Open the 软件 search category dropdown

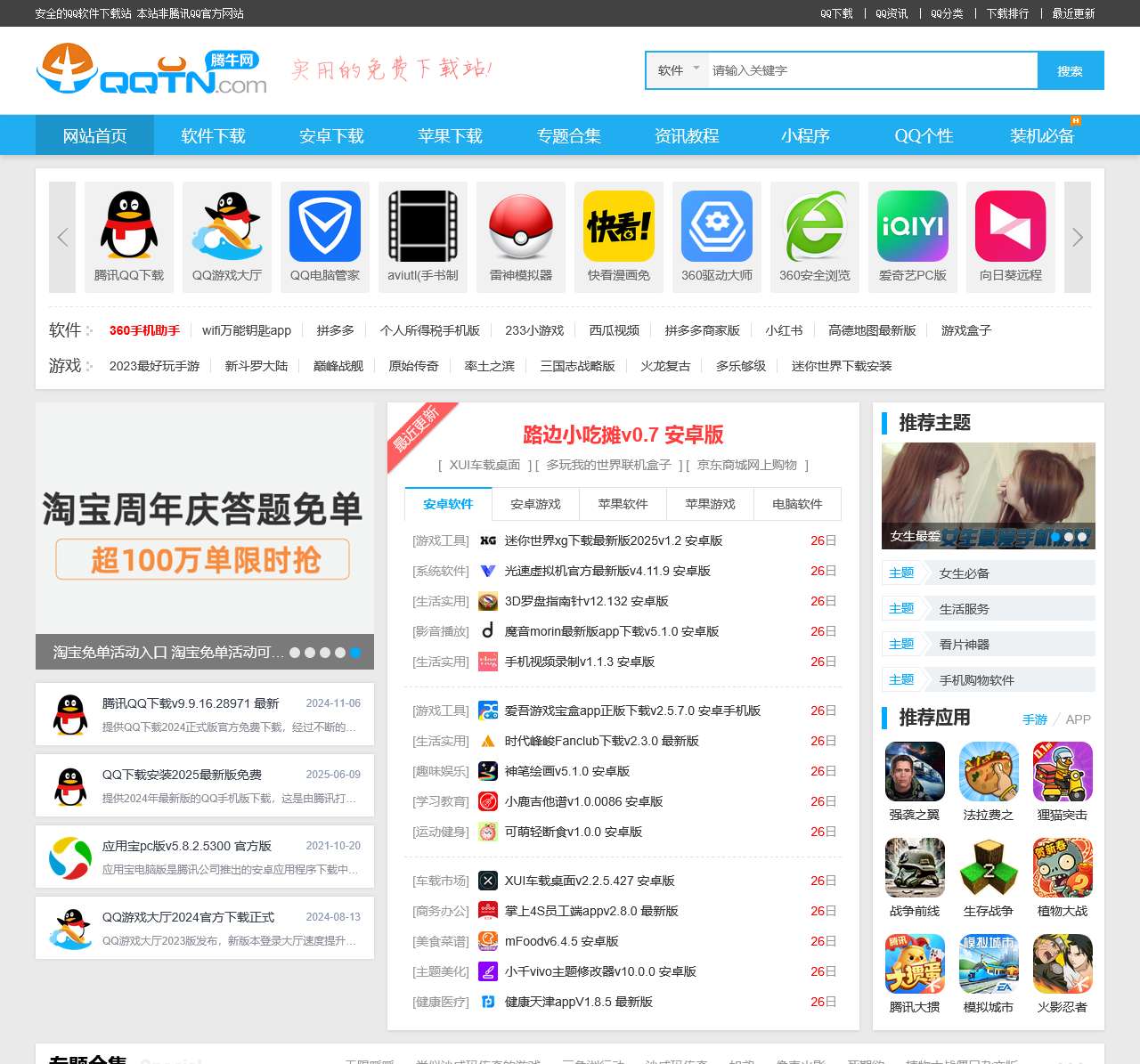(678, 70)
